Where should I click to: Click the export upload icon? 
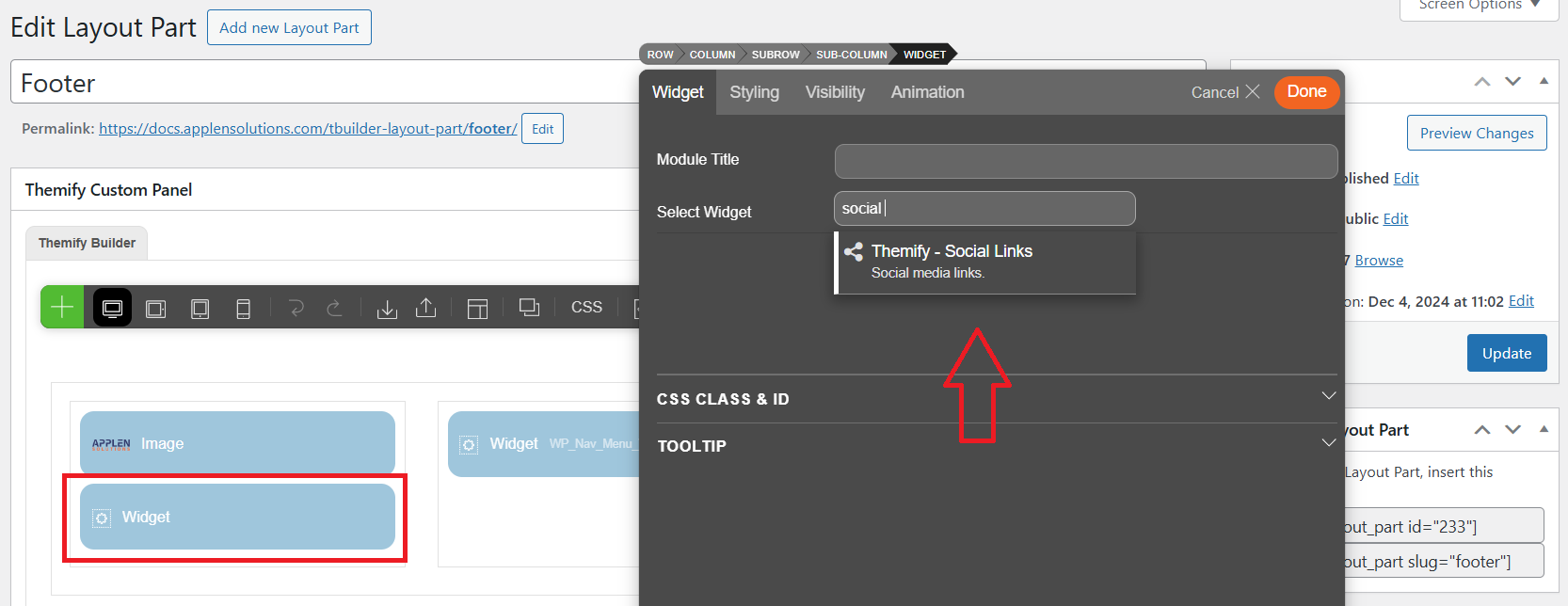[426, 308]
